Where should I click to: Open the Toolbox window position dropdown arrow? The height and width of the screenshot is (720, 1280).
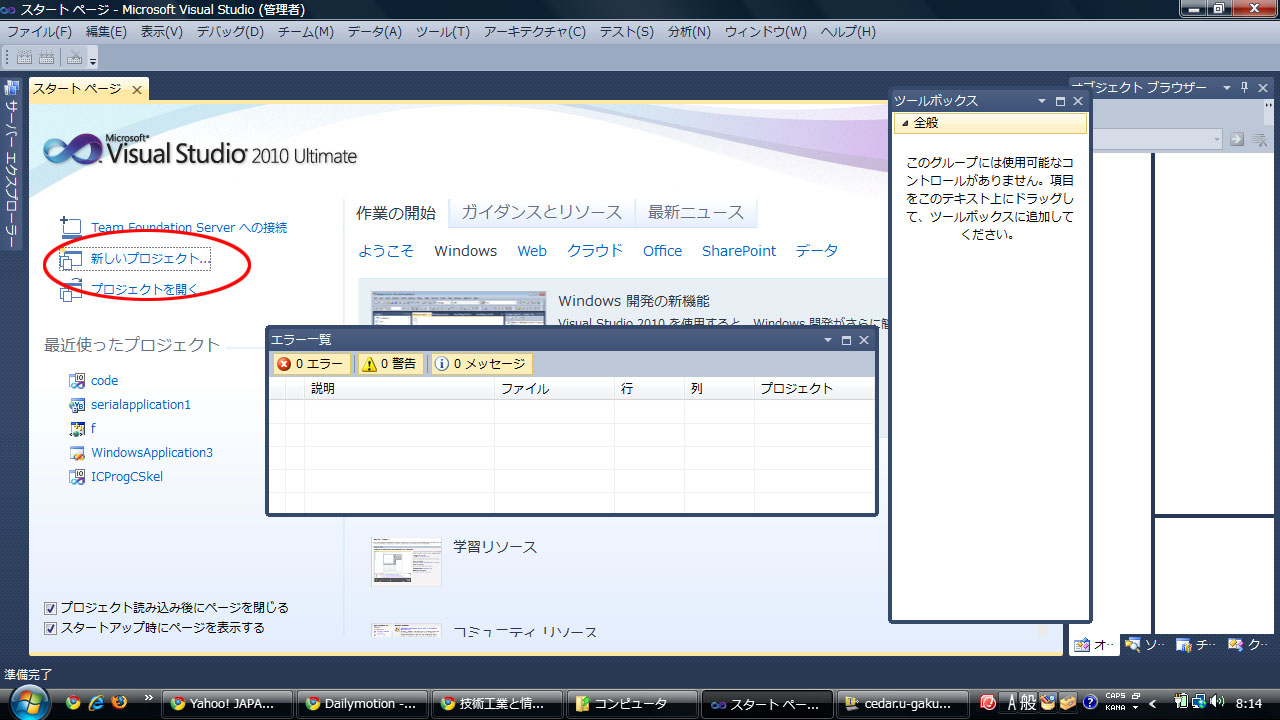[x=1042, y=101]
